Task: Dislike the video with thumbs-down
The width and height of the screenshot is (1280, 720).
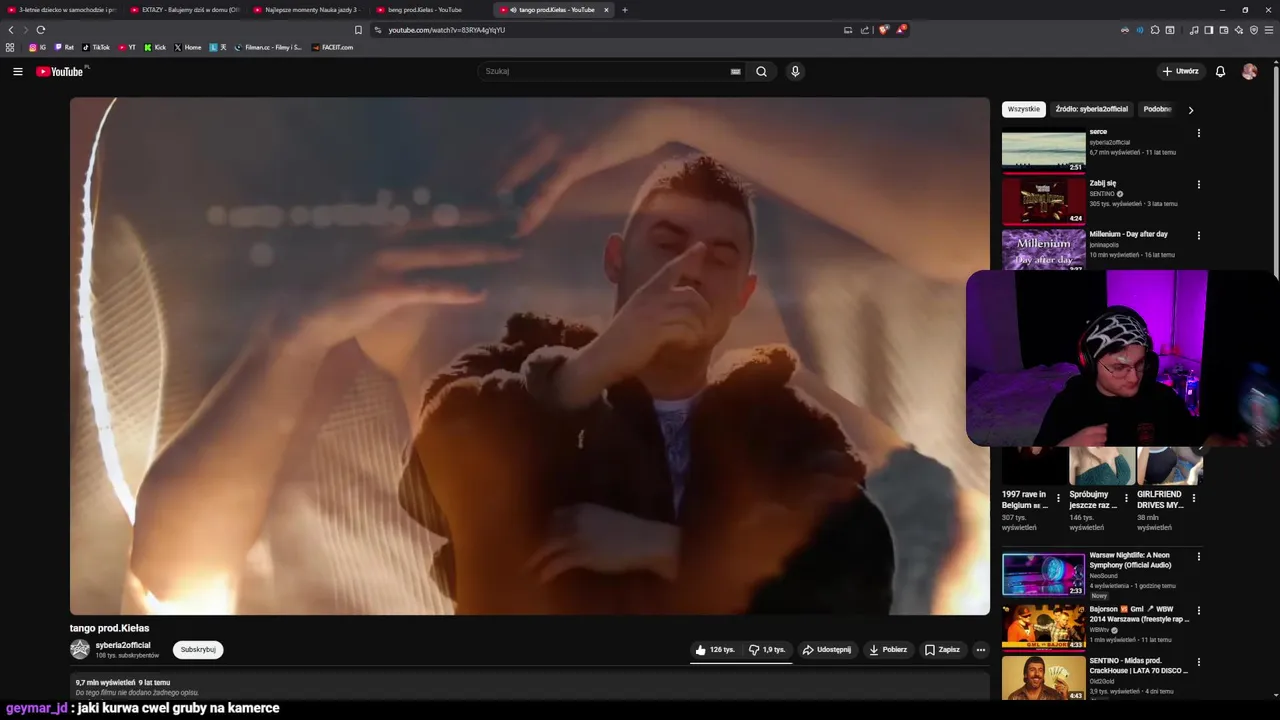Action: pyautogui.click(x=767, y=649)
